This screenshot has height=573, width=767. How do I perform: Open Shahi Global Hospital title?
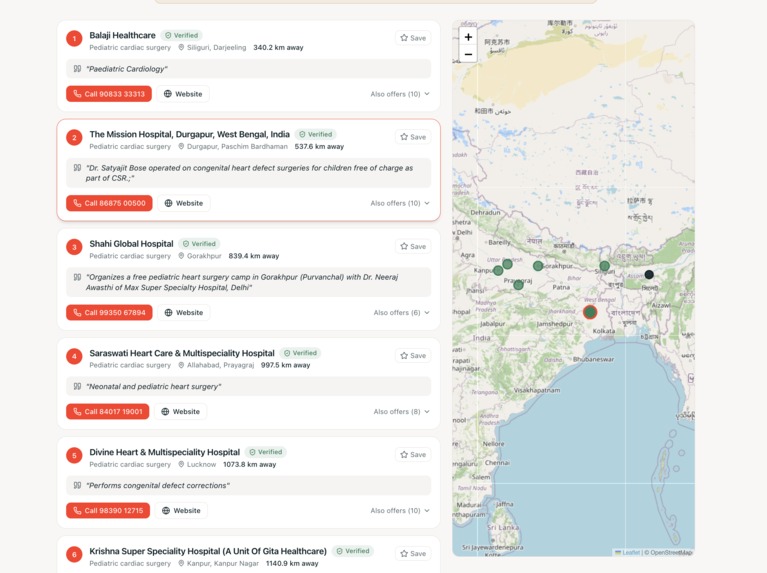tap(131, 244)
